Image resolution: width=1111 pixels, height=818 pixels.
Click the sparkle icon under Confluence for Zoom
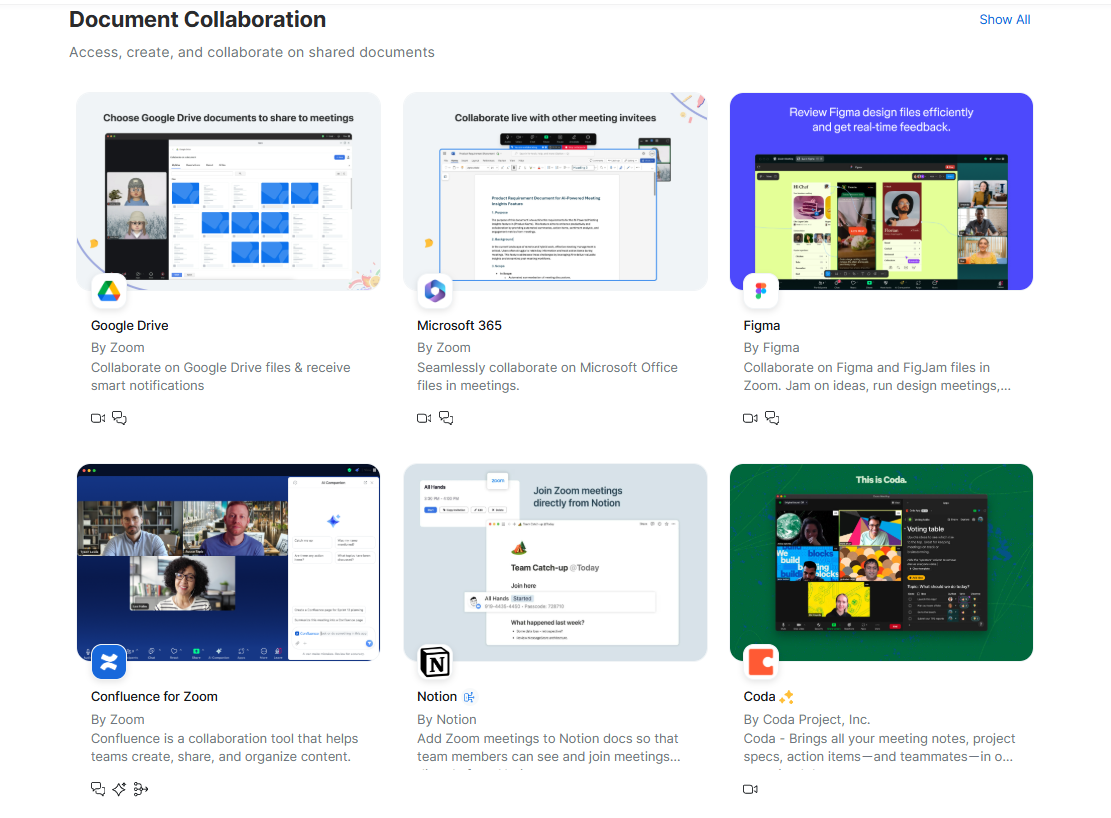(119, 789)
